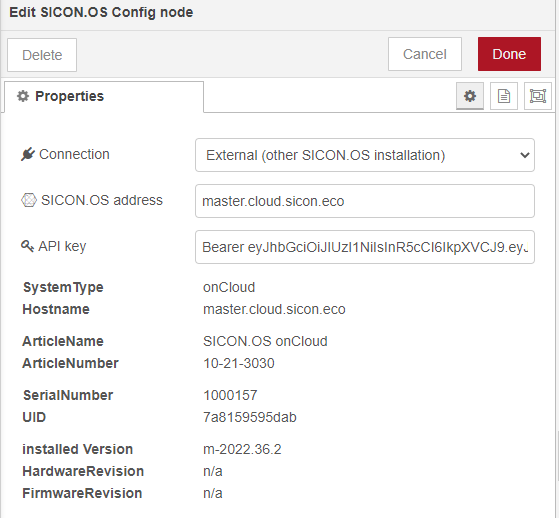Click the ArticleNumber value 10-21-3030
559x518 pixels.
coord(239,363)
